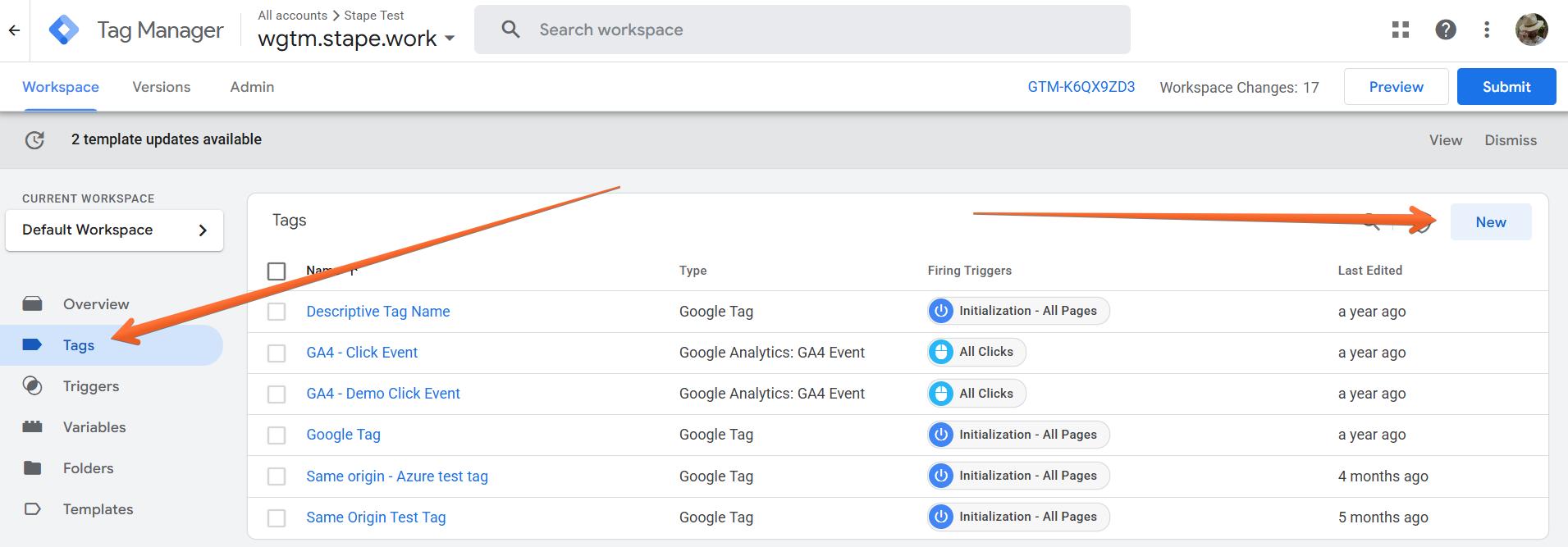Open the Google Tag link
Screen dimensions: 1568x547
coord(343,435)
